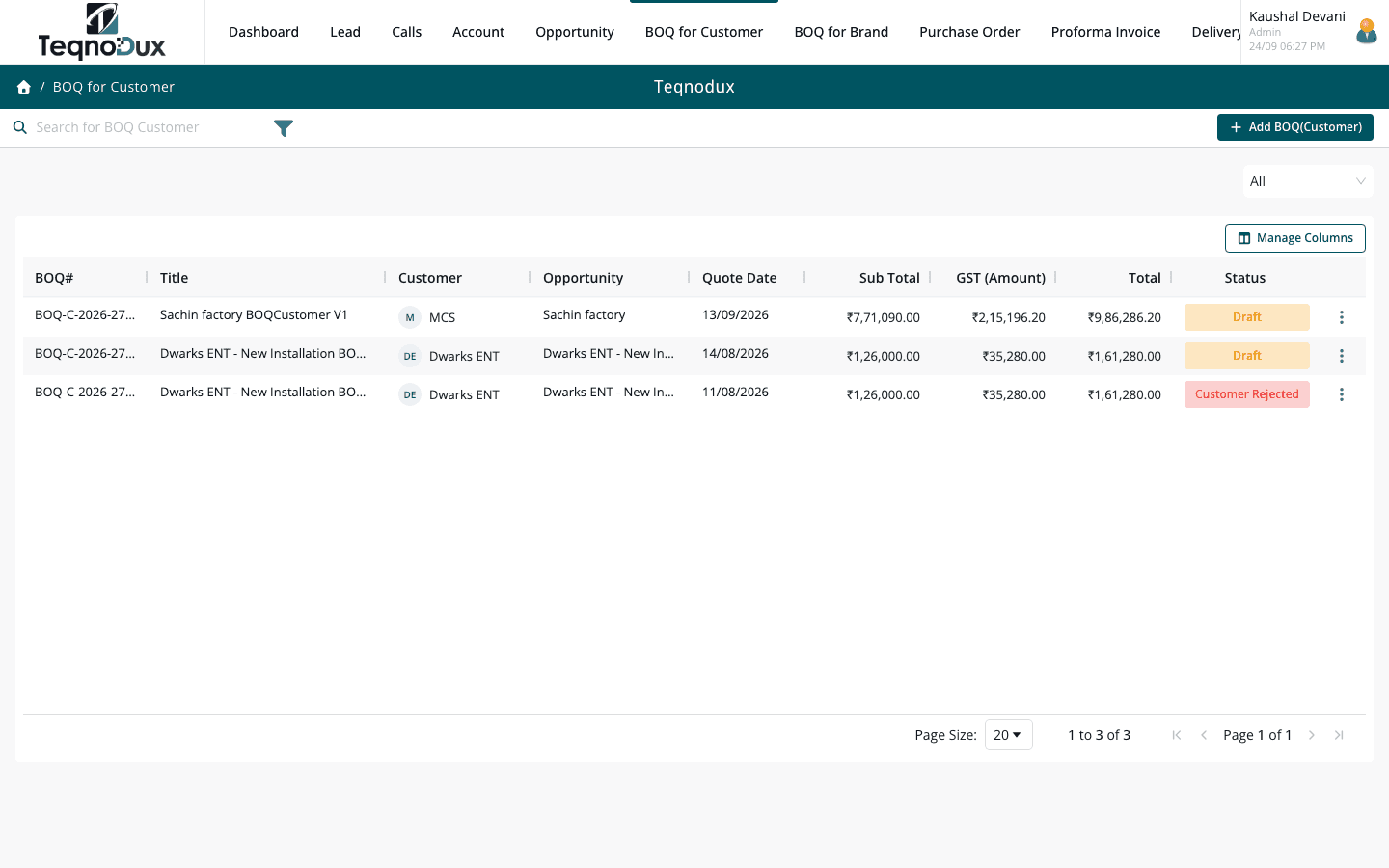Click BOQ number in Sachin factory row

(85, 315)
